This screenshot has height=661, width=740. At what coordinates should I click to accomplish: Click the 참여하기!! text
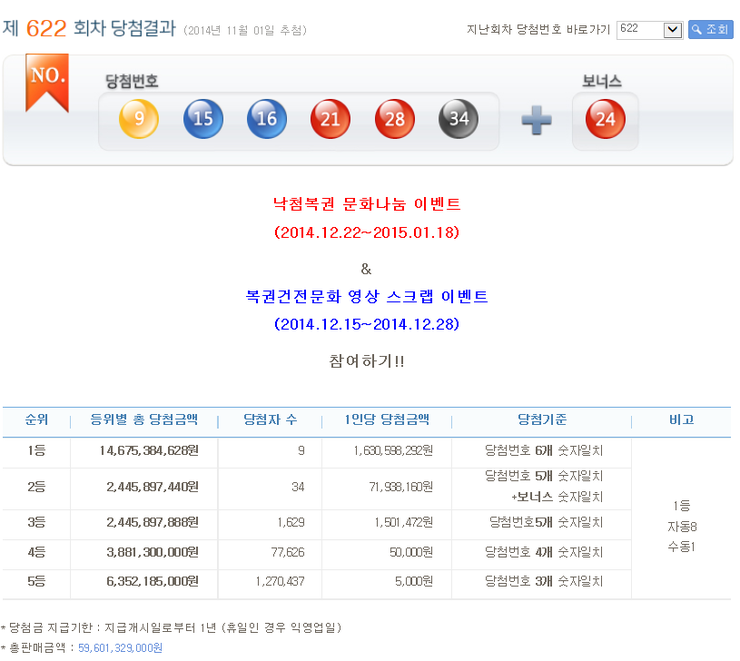click(x=367, y=361)
